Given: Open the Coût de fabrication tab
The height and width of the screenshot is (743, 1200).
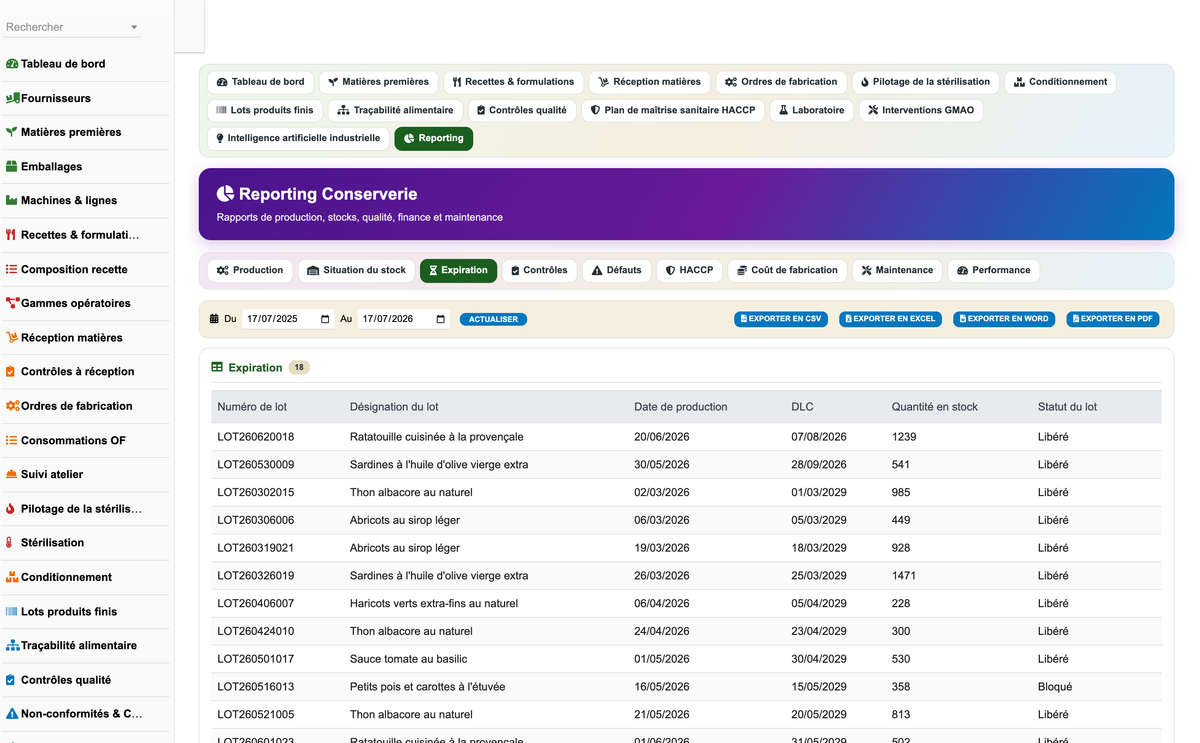Looking at the screenshot, I should pyautogui.click(x=787, y=270).
